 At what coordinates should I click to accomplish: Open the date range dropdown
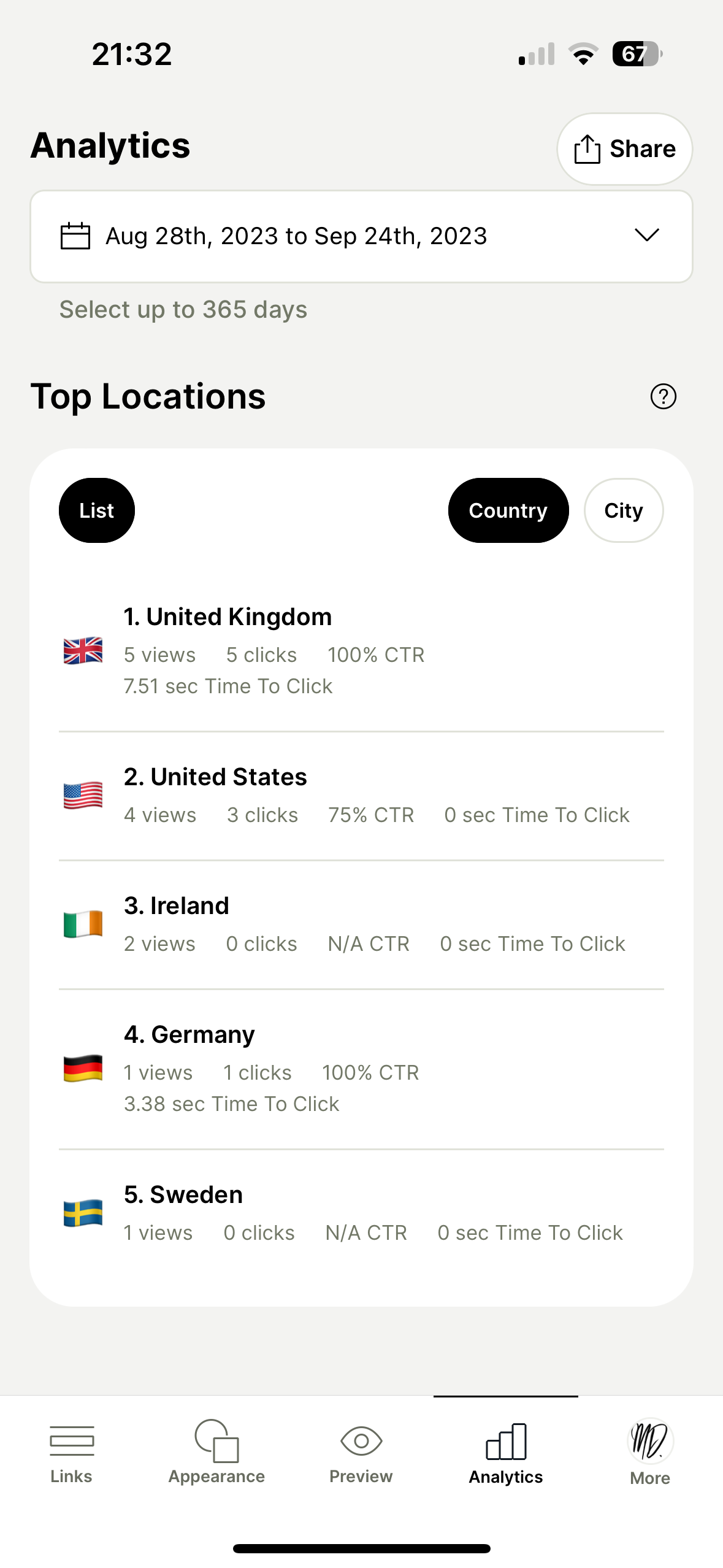[361, 236]
